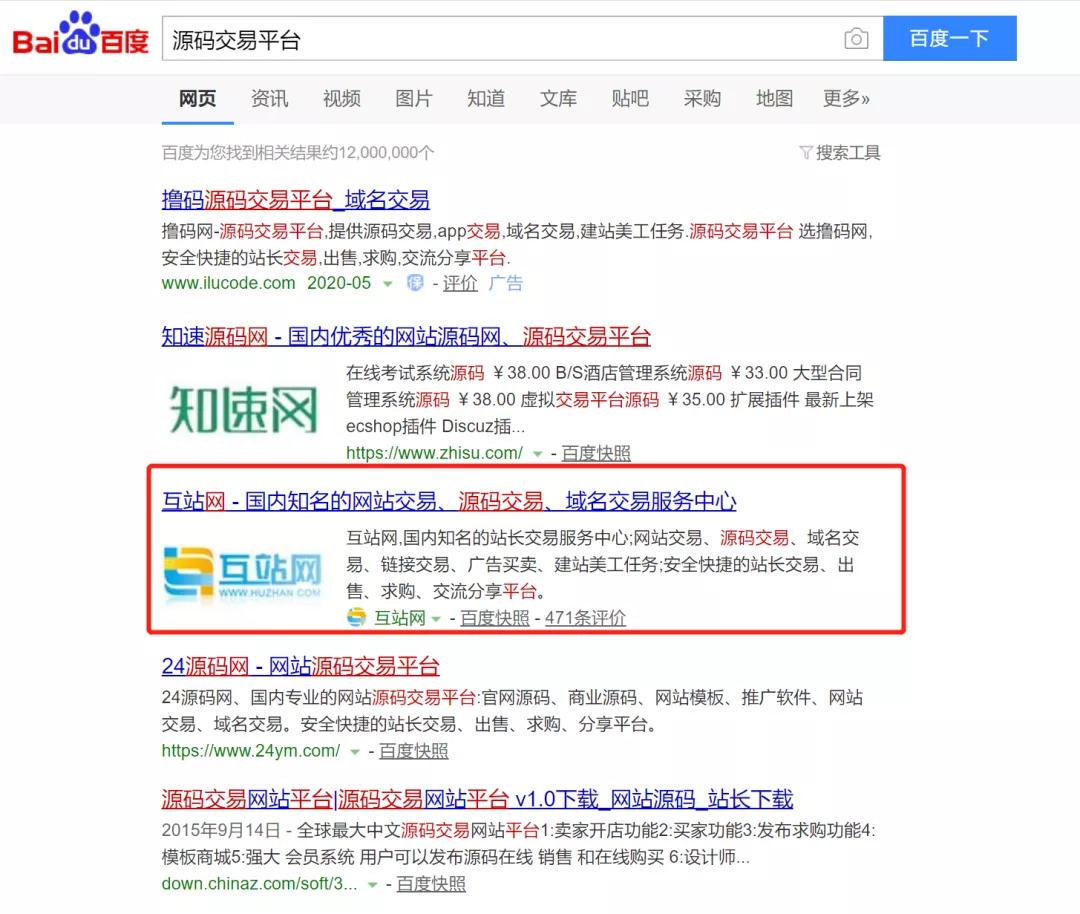Open the 更多» tab menu
1080x914 pixels.
(846, 98)
